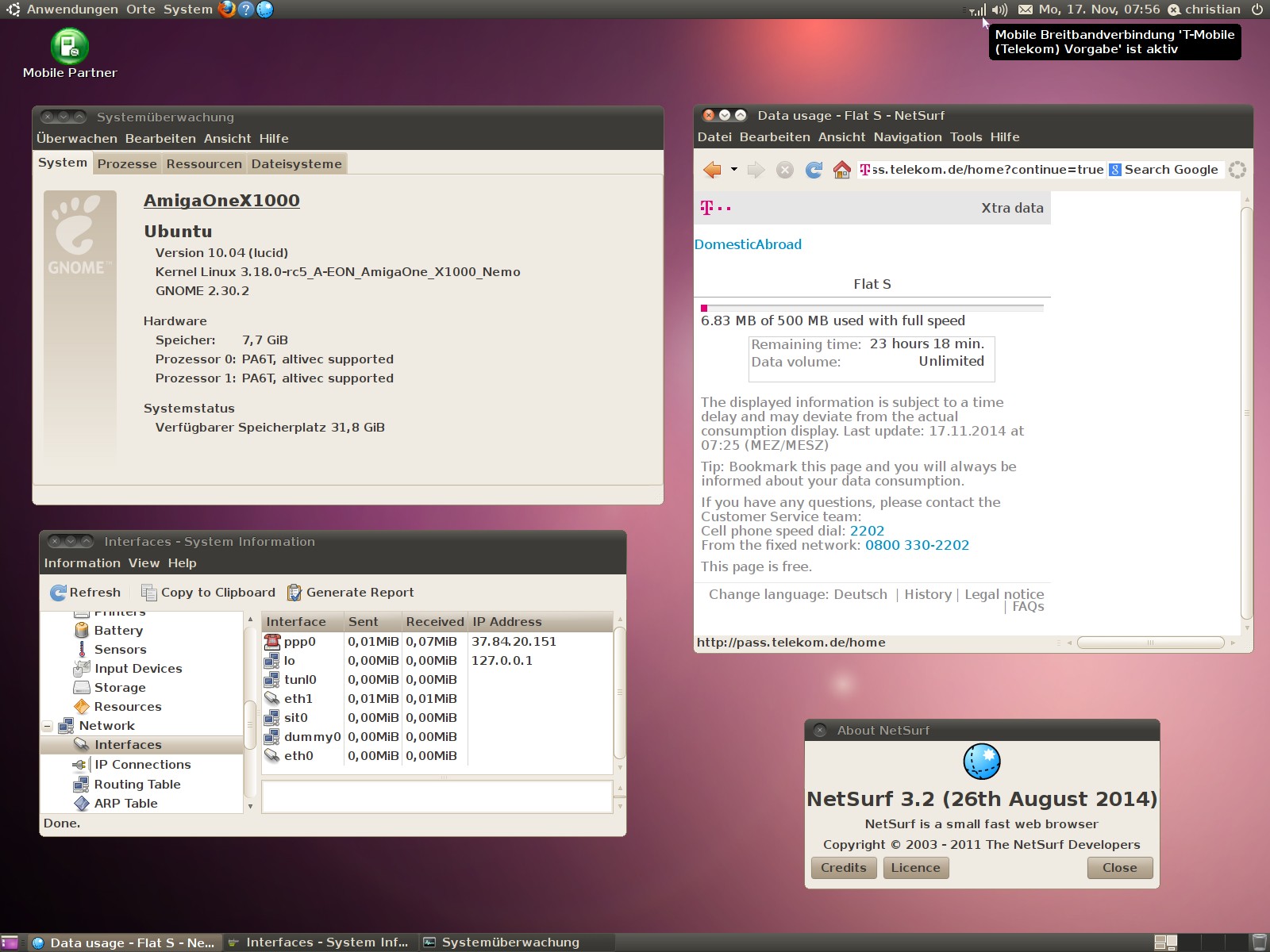Select Routing Table in the sidebar tree
Screen dimensions: 1270x952
point(137,785)
